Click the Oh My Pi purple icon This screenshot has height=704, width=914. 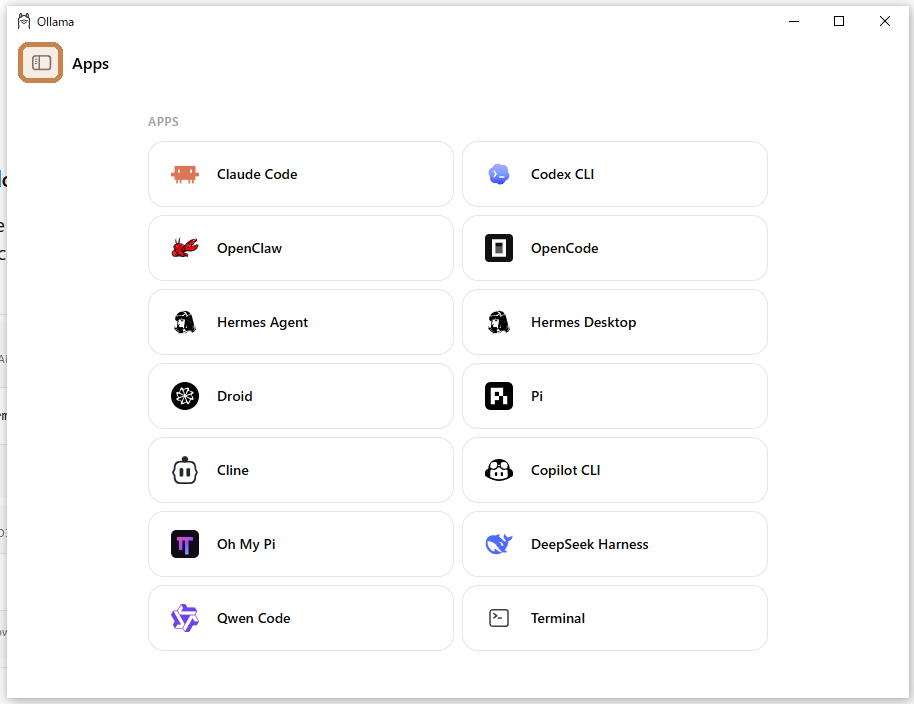[x=185, y=544]
